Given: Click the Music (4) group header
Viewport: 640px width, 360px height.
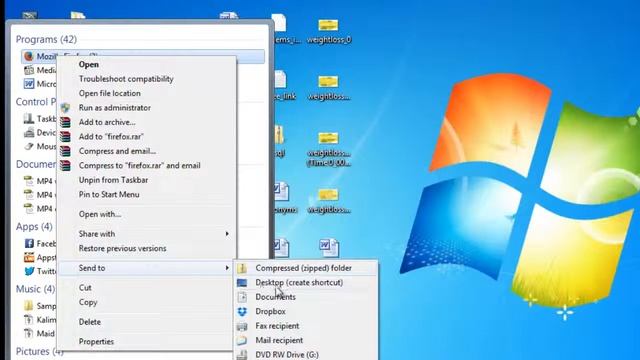Looking at the screenshot, I should (x=35, y=289).
